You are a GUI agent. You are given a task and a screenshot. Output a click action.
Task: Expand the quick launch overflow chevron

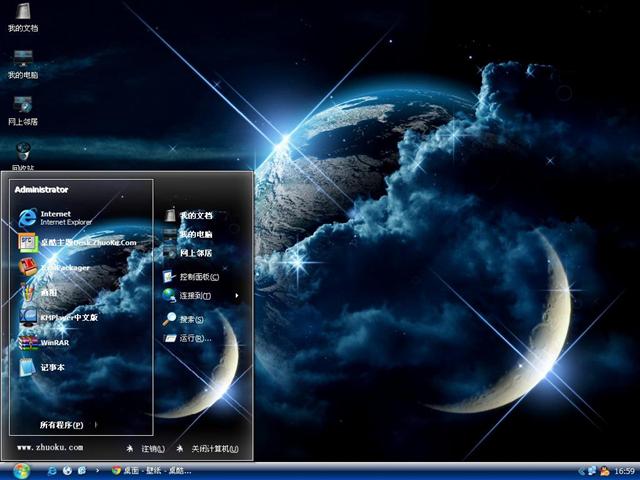[97, 470]
